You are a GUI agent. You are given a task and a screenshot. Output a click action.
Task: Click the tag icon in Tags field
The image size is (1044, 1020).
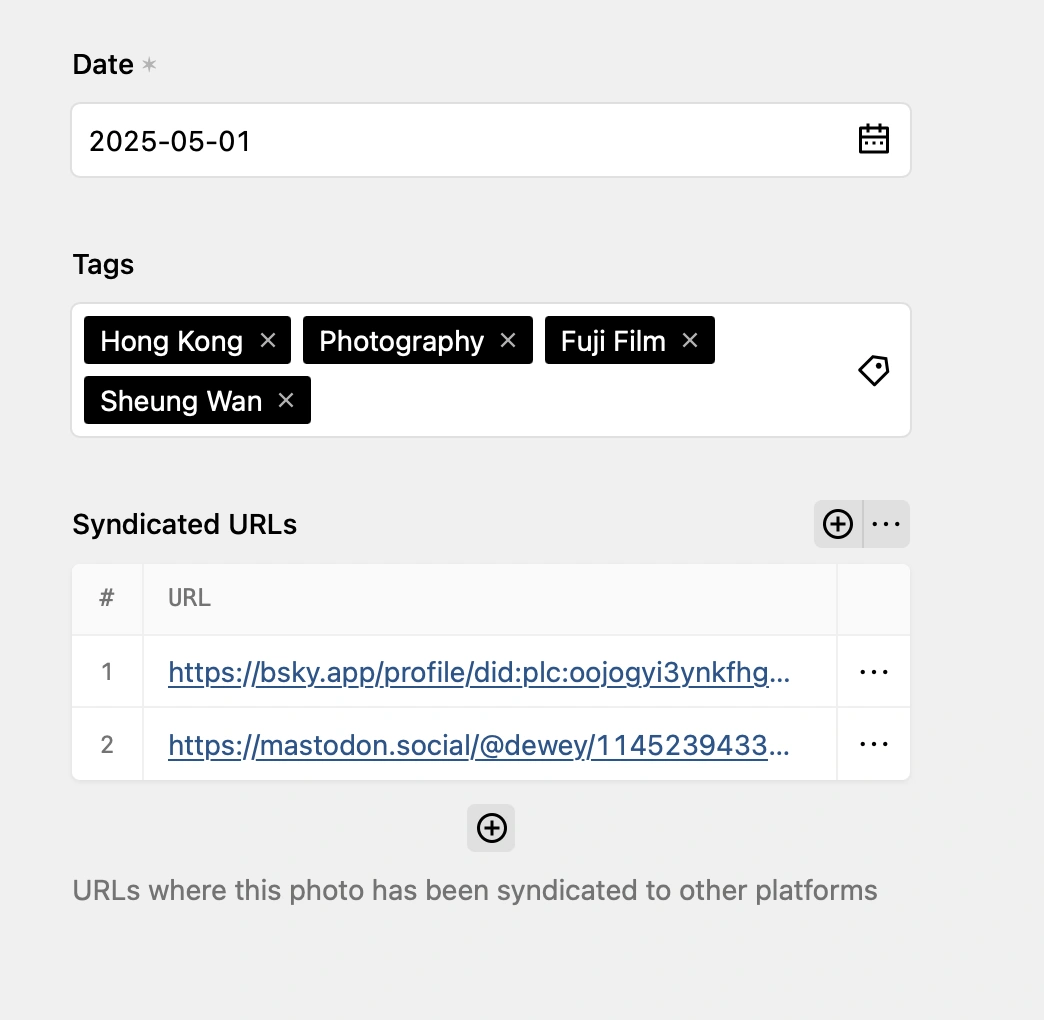[874, 371]
